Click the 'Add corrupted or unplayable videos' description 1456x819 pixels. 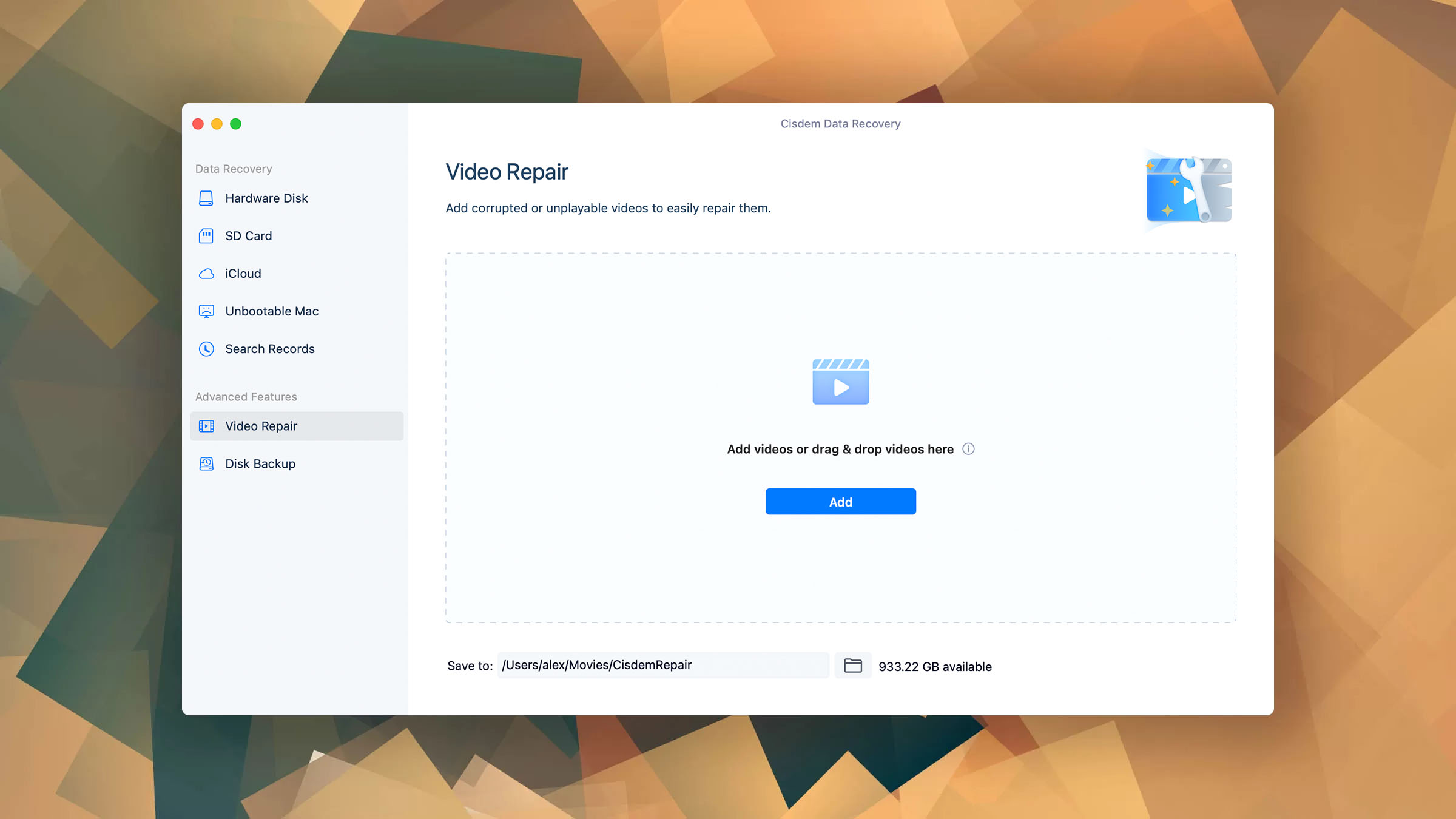[x=608, y=208]
